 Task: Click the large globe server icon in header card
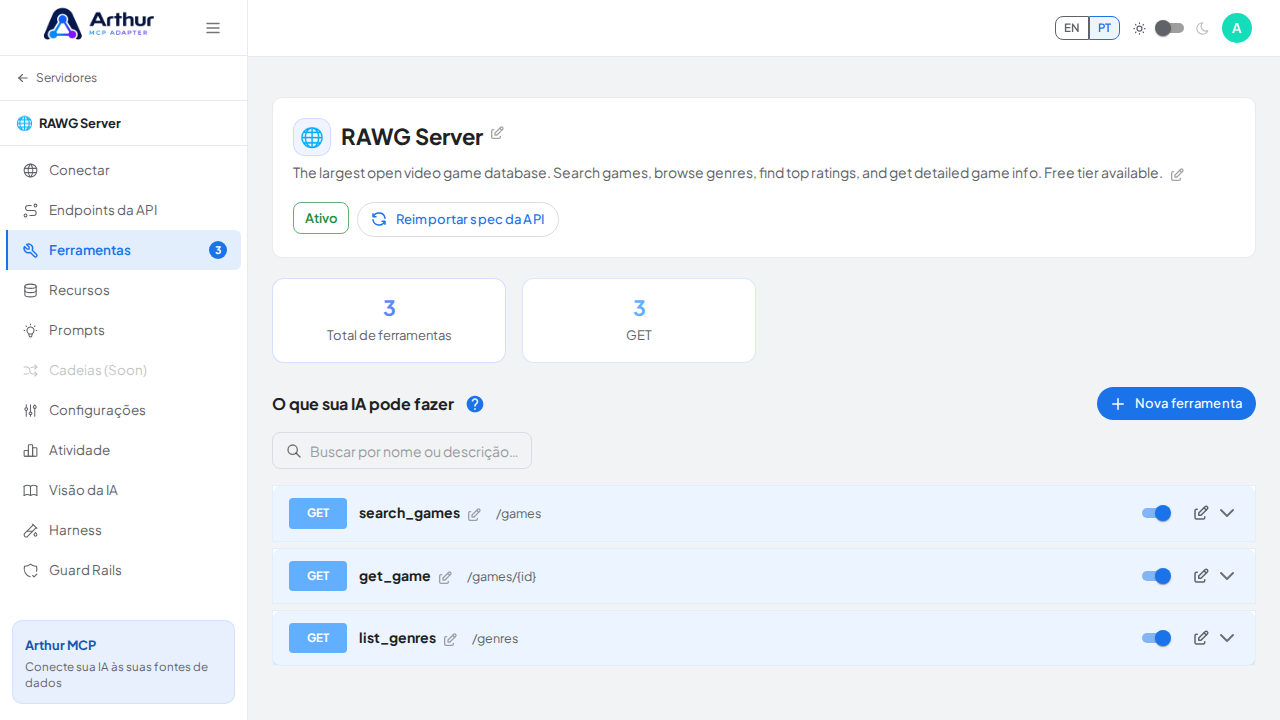(x=312, y=137)
